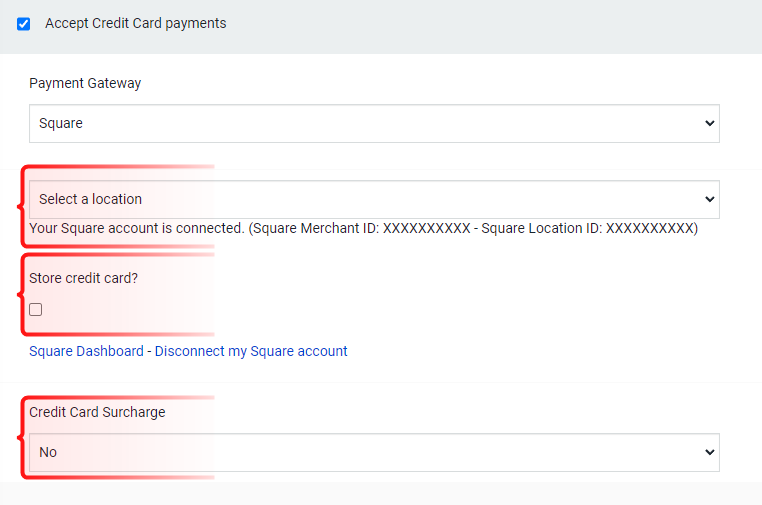Click the chevron on the Credit Card Surcharge dropdown
The width and height of the screenshot is (762, 505).
coord(710,453)
